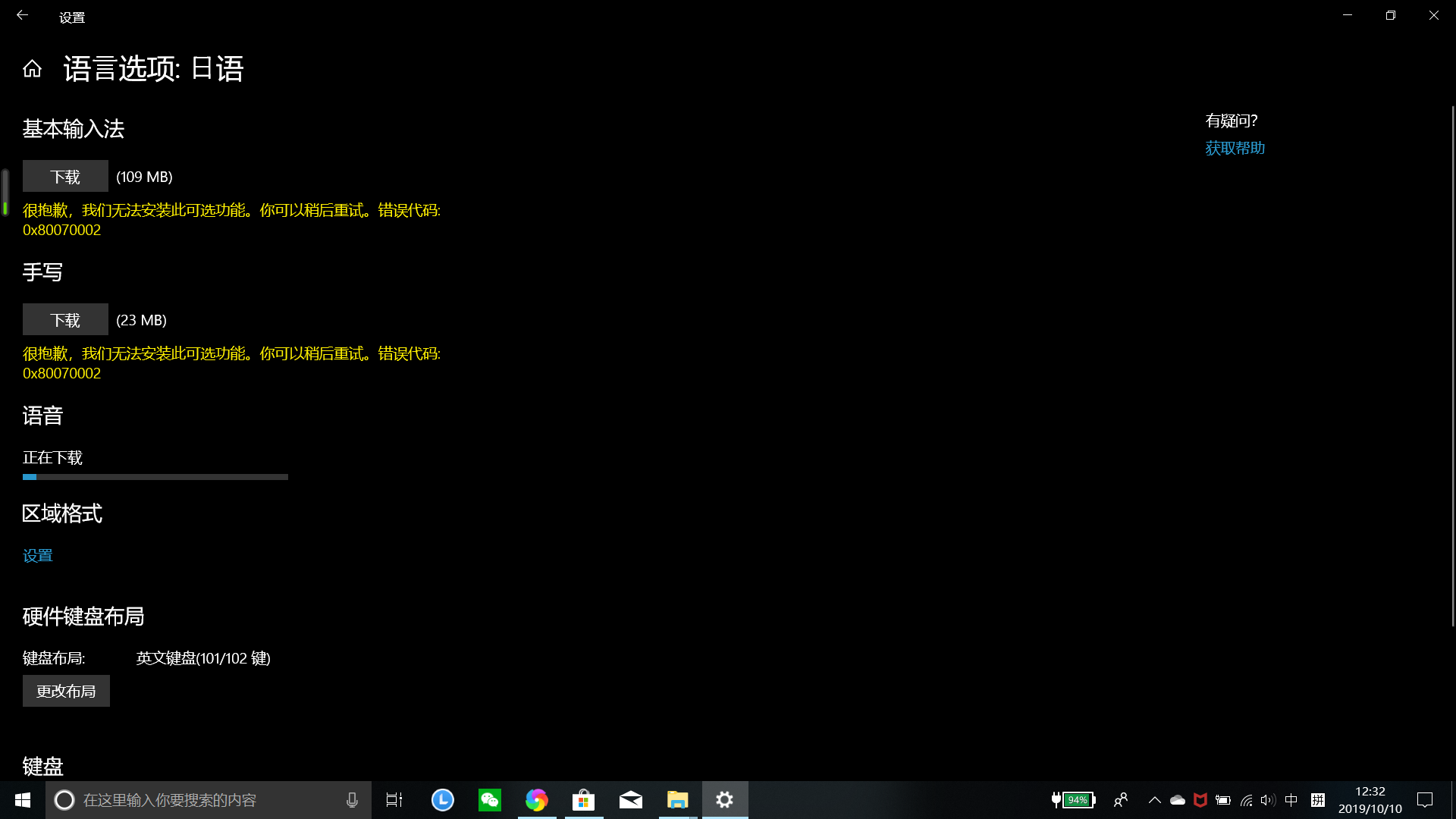The width and height of the screenshot is (1456, 819).
Task: Open the Microsoft Store taskbar icon
Action: [x=583, y=800]
